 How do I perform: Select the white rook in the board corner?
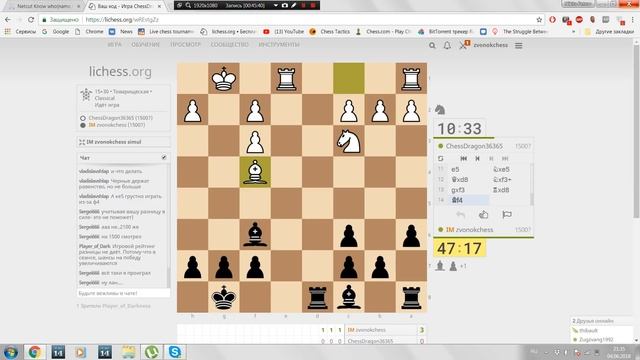[411, 78]
